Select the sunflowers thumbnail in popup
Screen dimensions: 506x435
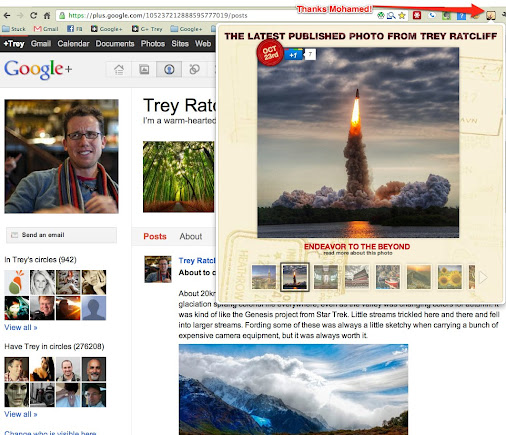pos(450,277)
